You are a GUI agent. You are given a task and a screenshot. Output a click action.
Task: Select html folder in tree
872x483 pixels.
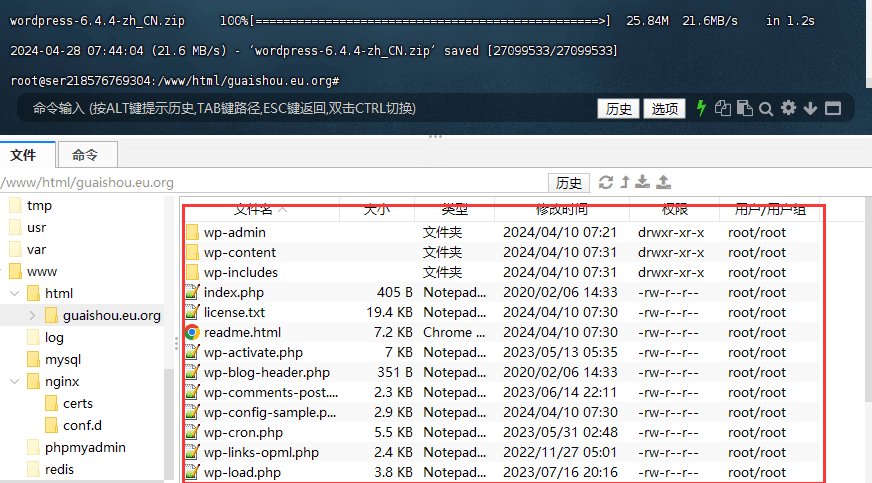click(58, 293)
